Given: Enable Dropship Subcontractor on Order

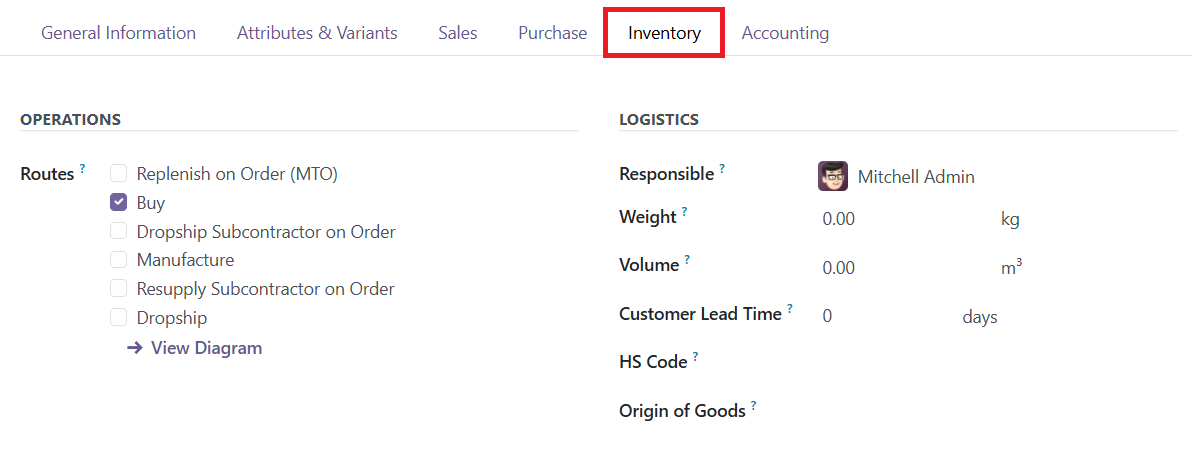Looking at the screenshot, I should tap(119, 232).
